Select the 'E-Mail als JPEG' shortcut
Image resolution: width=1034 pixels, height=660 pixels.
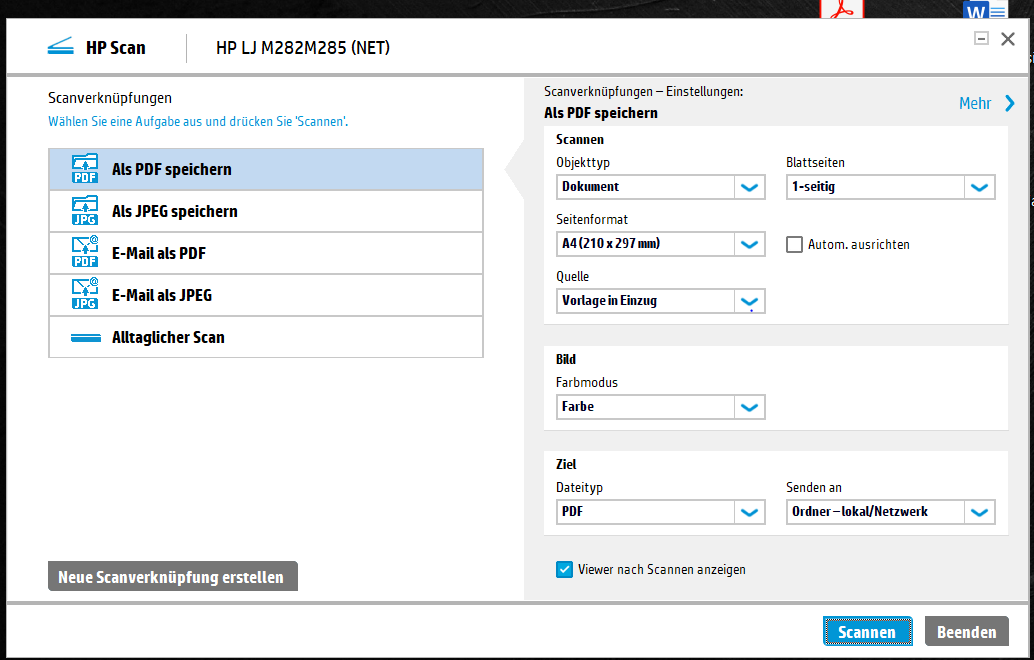[266, 295]
